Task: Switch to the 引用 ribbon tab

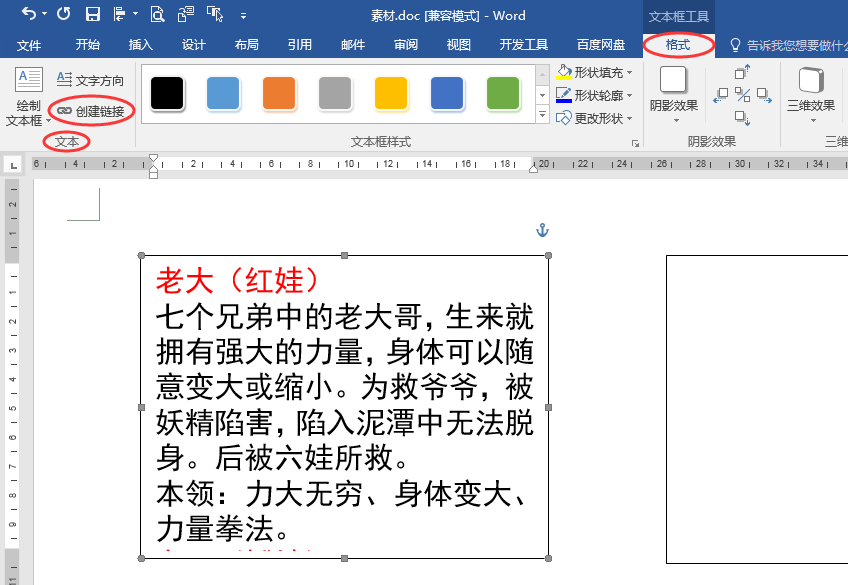Action: point(300,45)
